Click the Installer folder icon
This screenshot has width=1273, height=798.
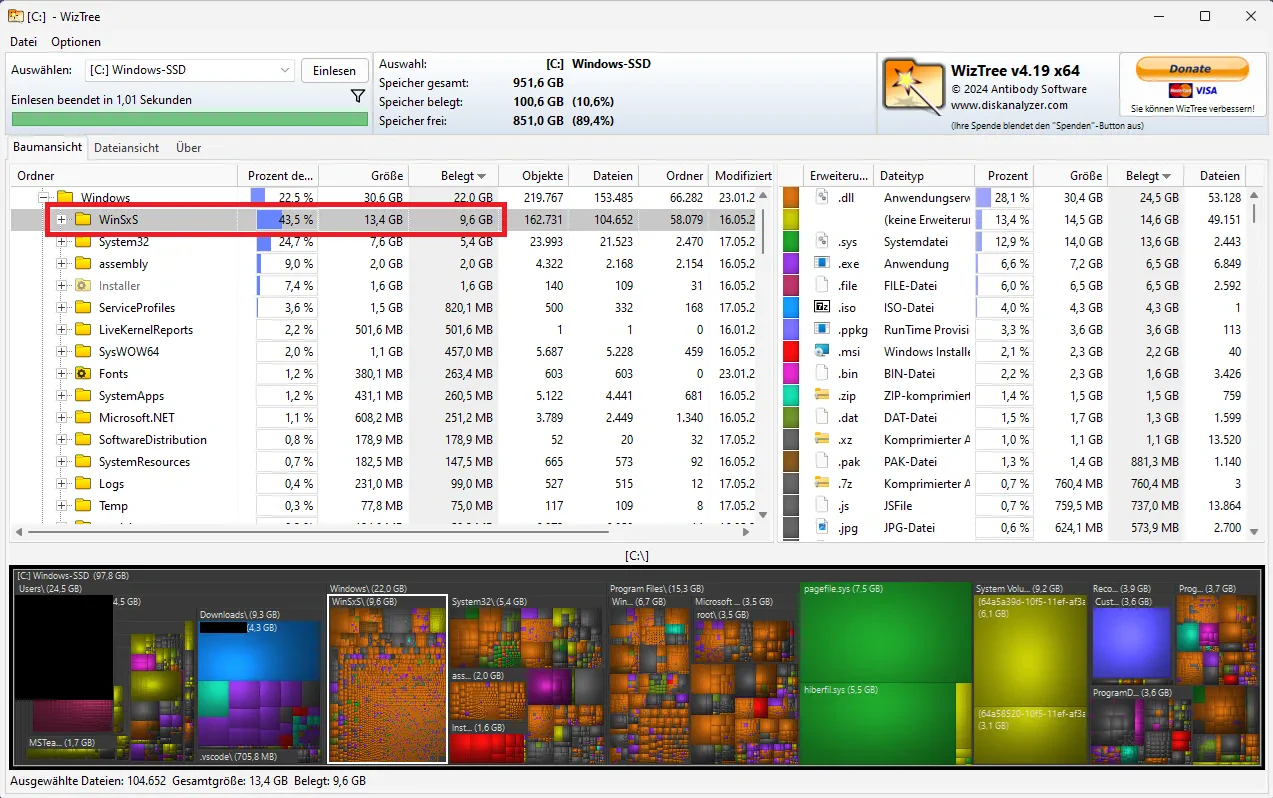83,286
